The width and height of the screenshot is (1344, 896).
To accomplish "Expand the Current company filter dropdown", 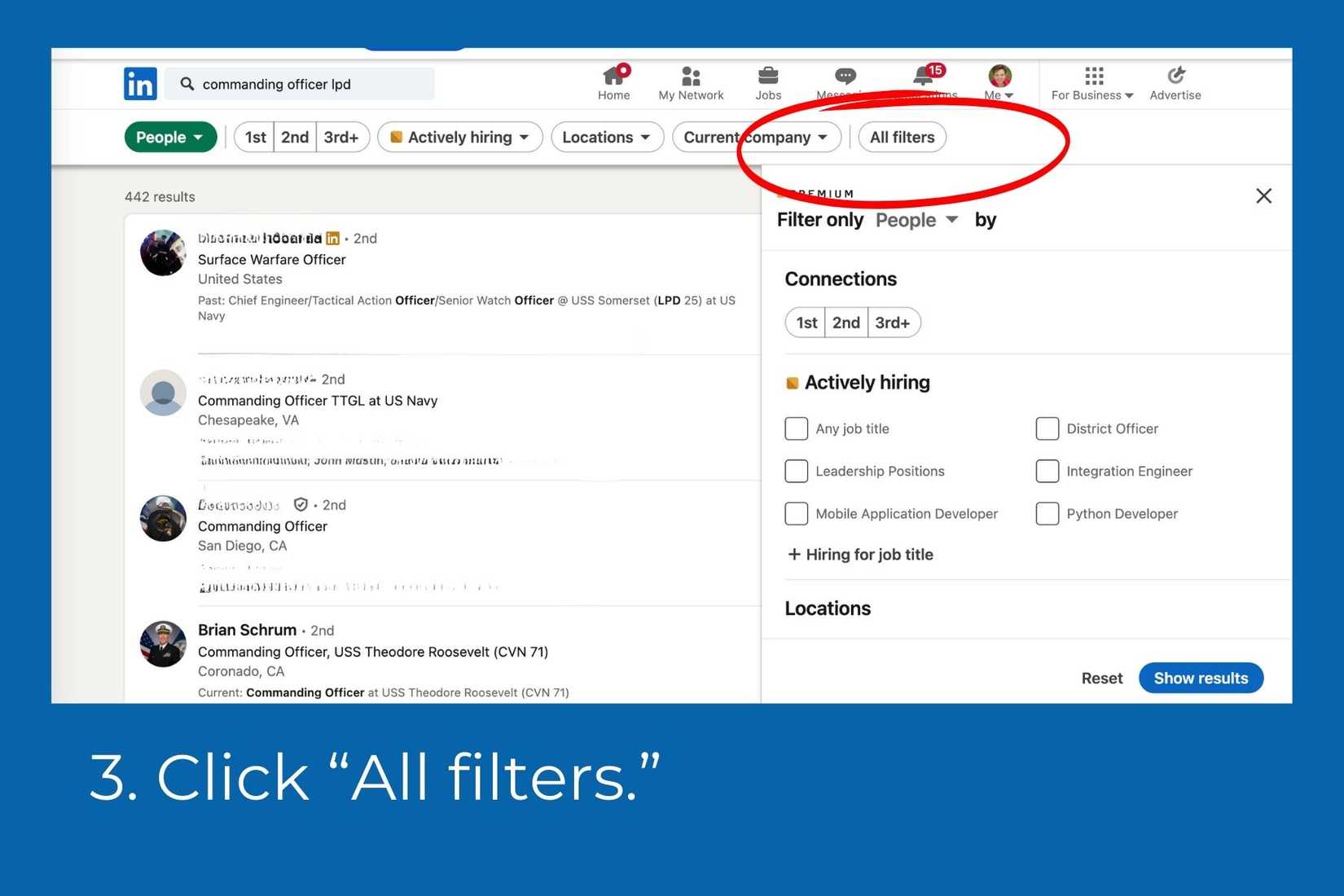I will (756, 137).
